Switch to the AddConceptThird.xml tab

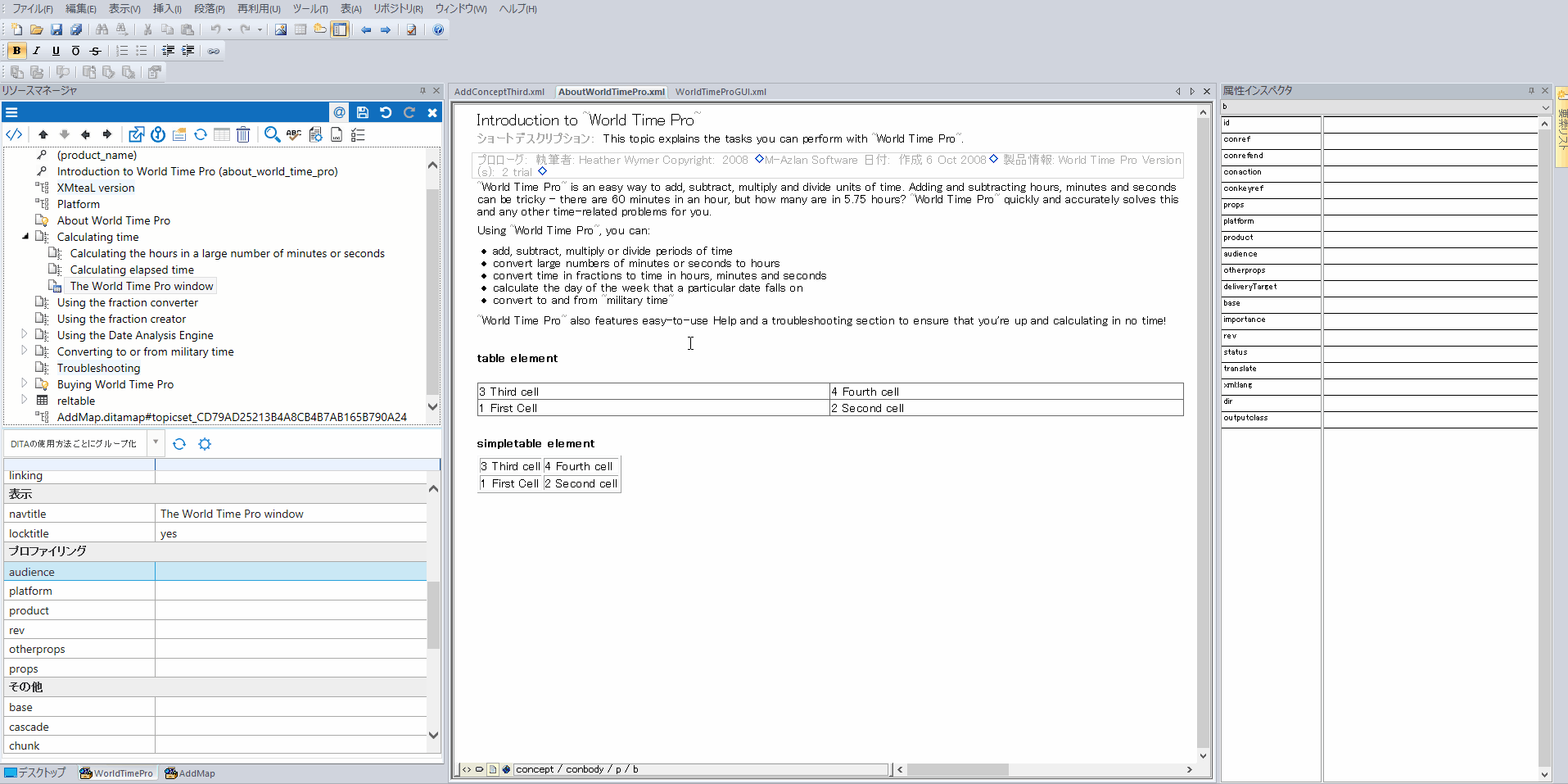(499, 92)
